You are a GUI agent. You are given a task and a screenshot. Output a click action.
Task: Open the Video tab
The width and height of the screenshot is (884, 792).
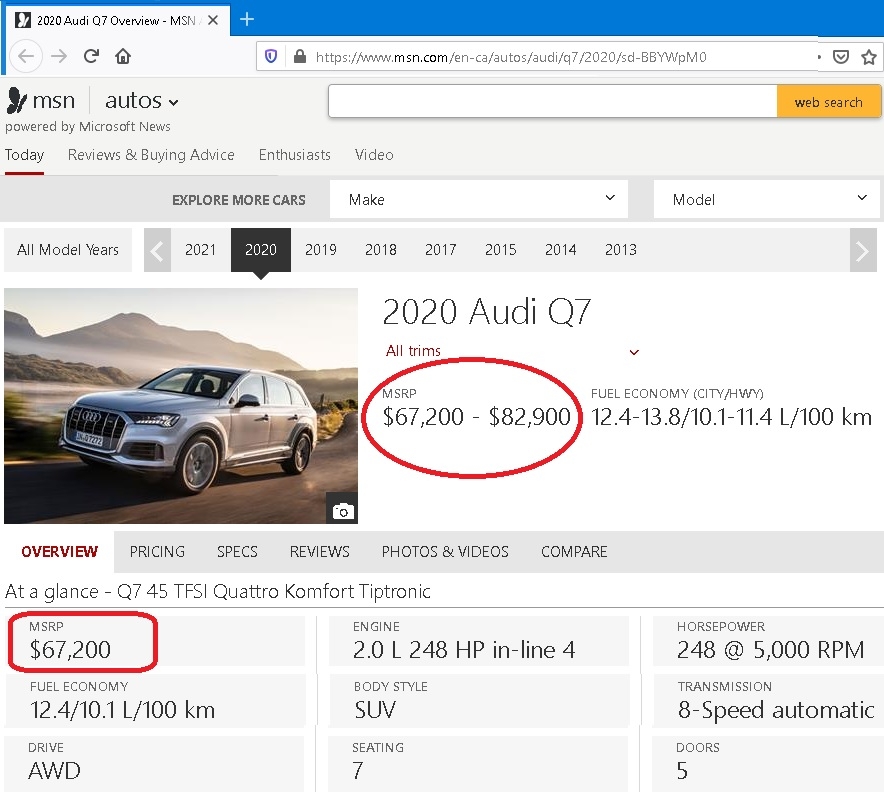tap(374, 155)
